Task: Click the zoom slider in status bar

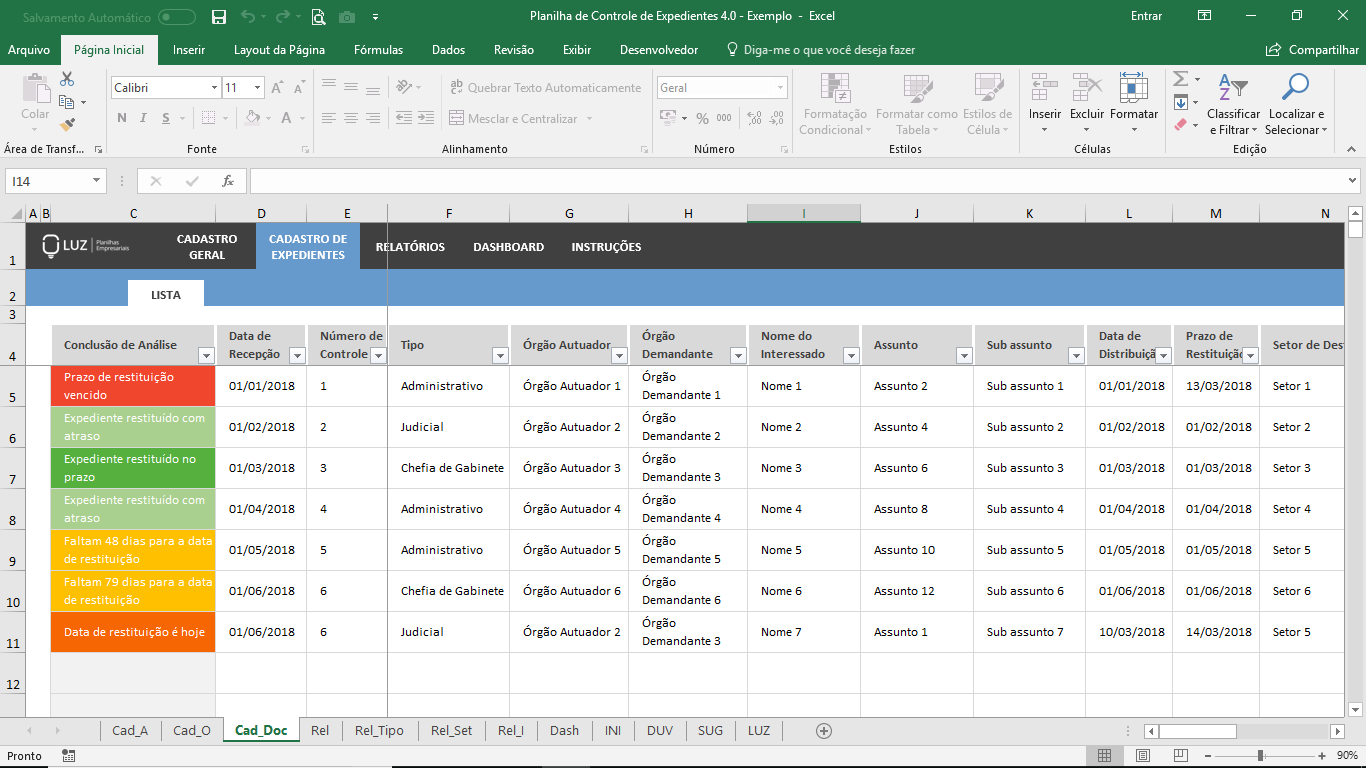Action: coord(1260,756)
